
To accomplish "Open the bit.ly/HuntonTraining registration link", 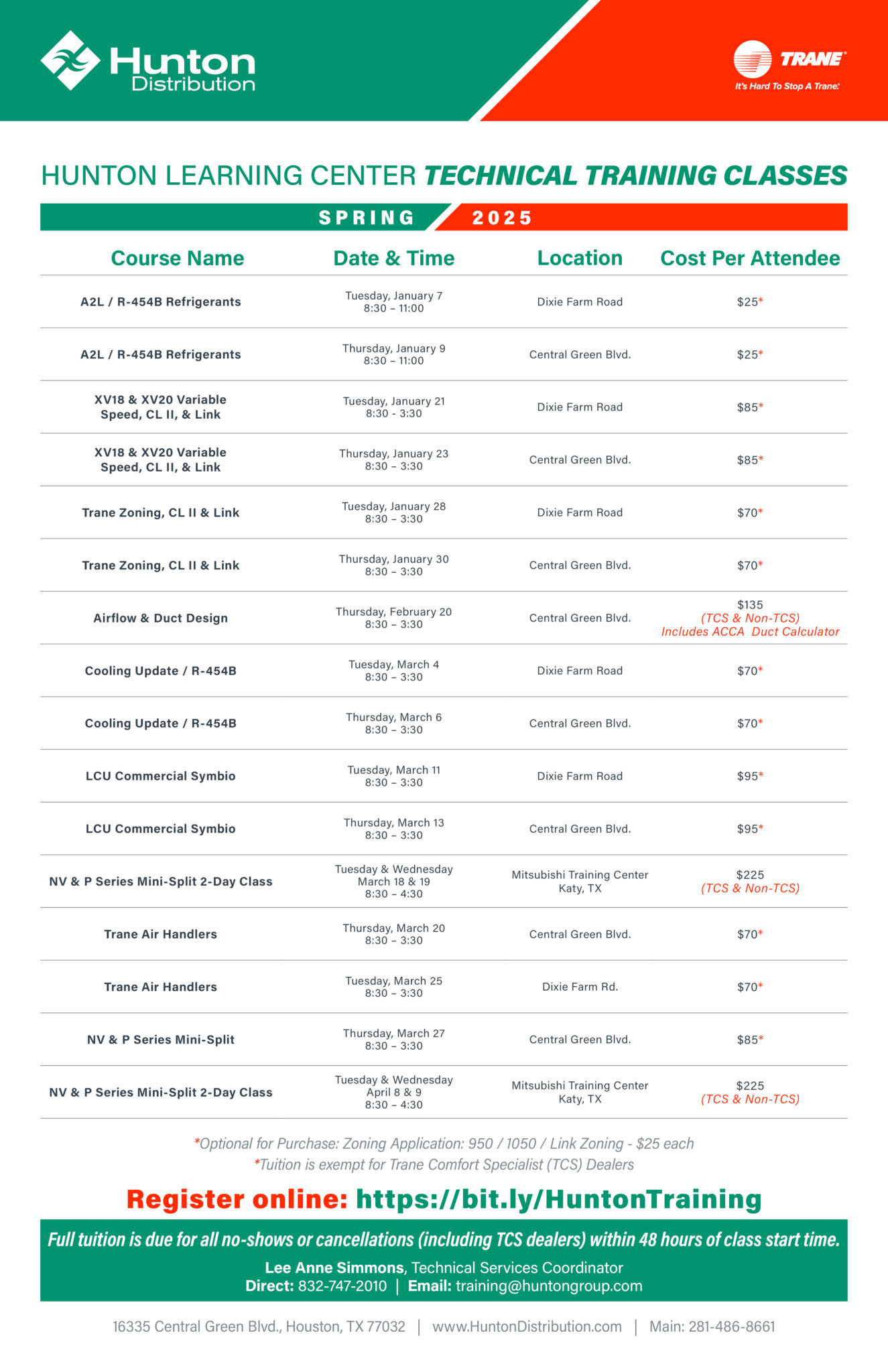I will pyautogui.click(x=559, y=1199).
